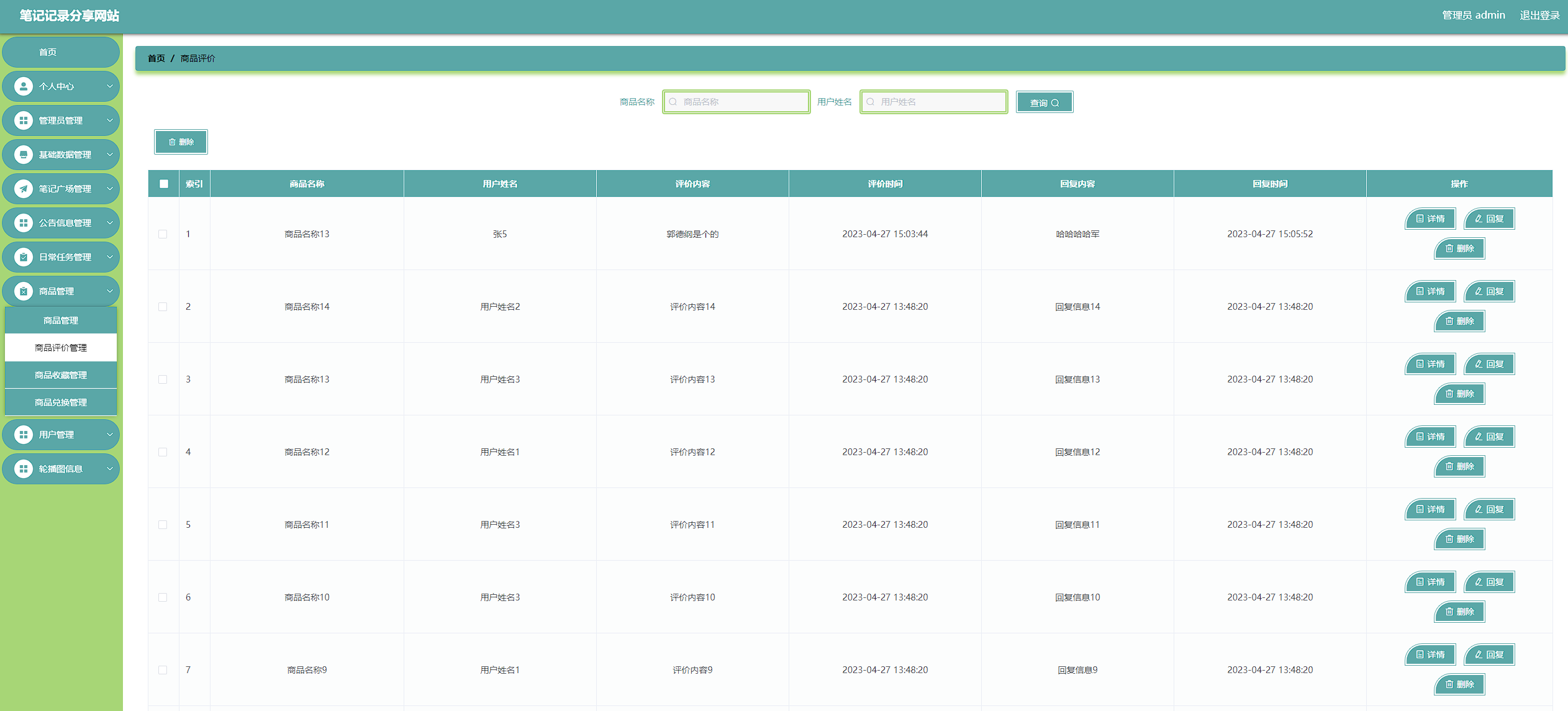Expand the 公告信息管理 chevron arrow
This screenshot has height=711, width=1568.
point(110,223)
